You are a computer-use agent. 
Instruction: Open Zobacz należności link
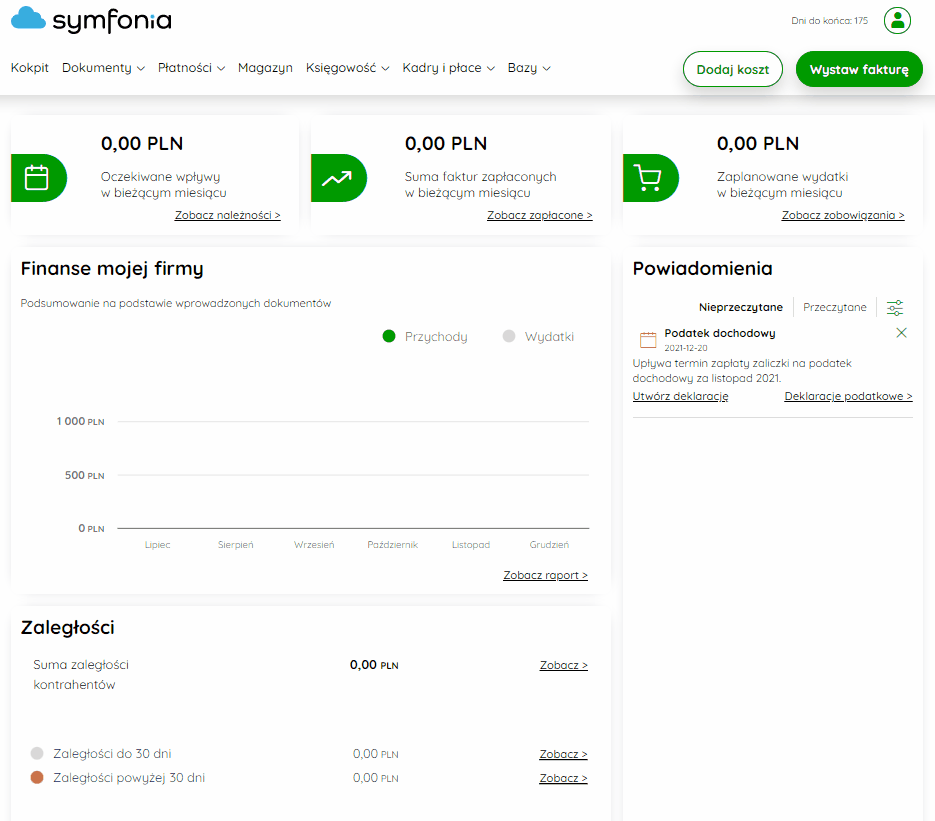tap(227, 215)
